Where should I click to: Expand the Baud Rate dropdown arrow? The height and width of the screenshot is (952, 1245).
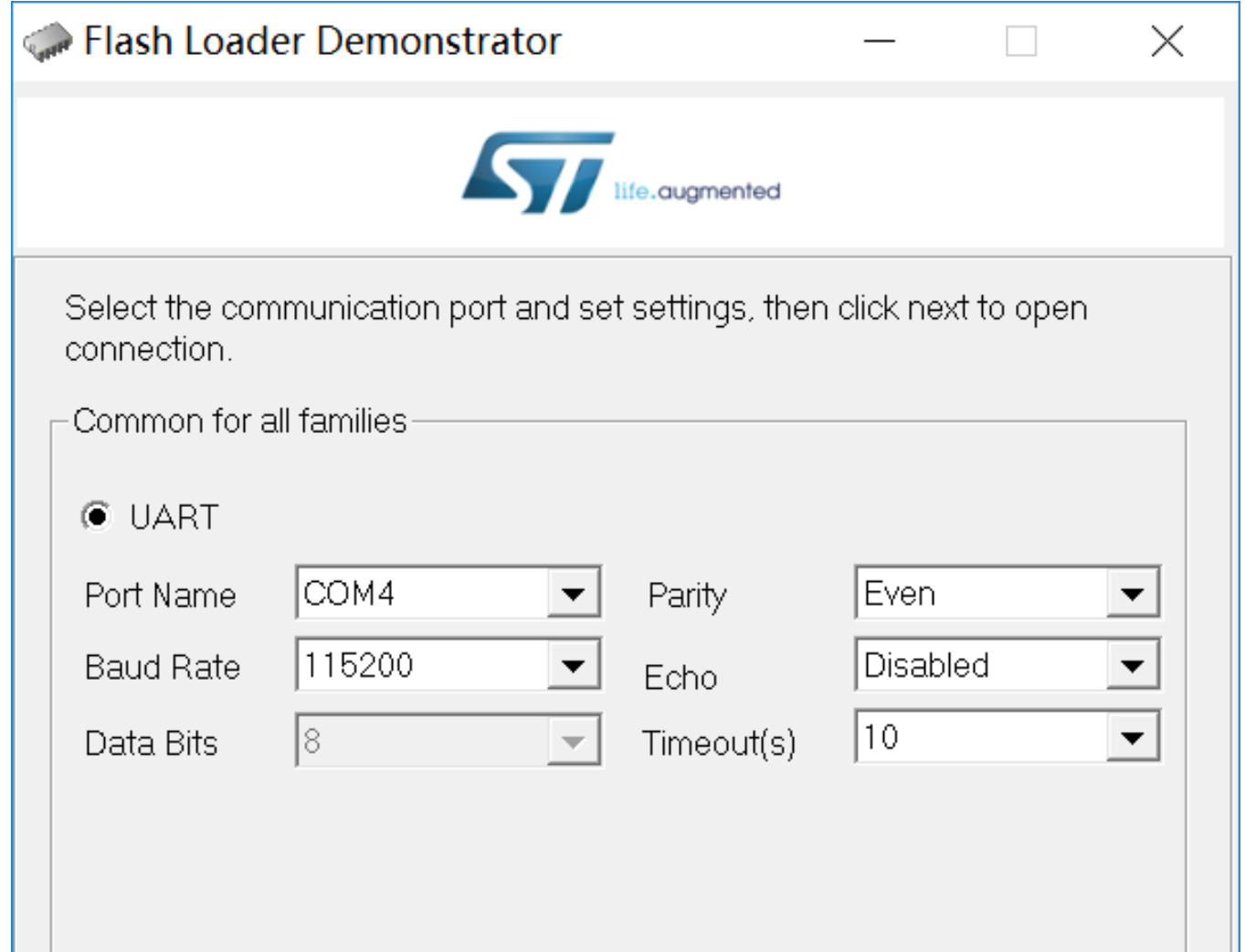point(574,664)
